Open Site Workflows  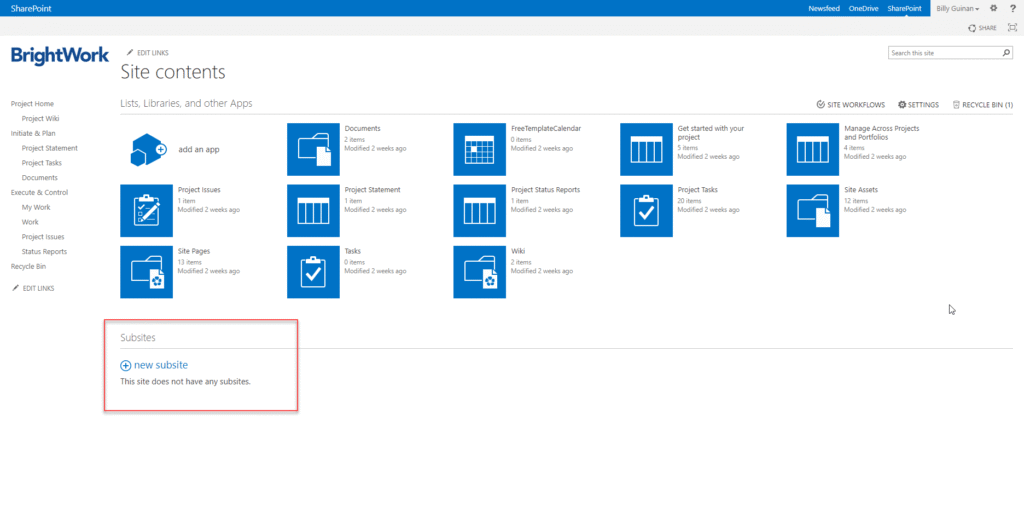click(x=851, y=104)
